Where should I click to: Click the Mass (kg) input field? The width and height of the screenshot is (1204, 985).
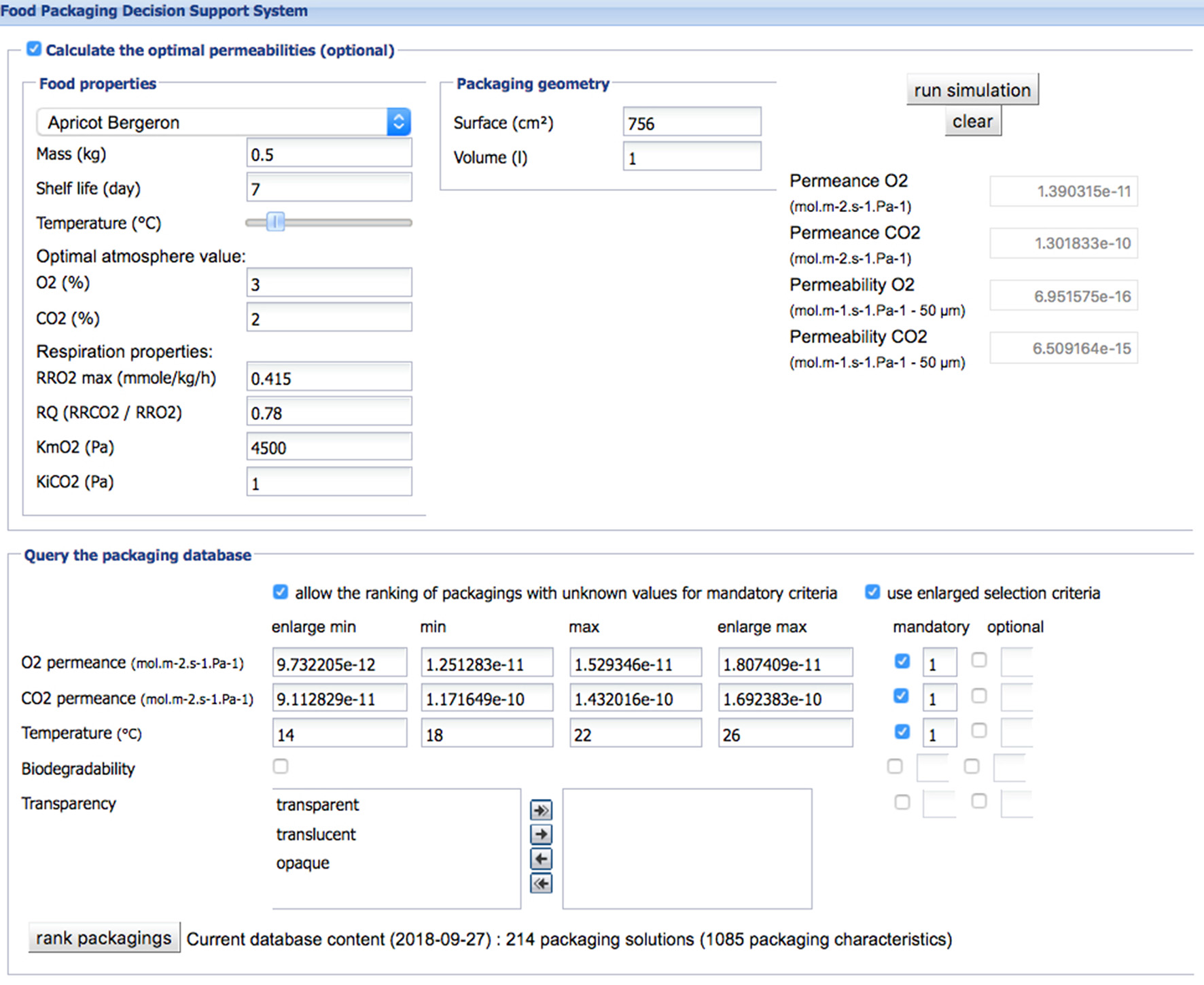pos(329,154)
